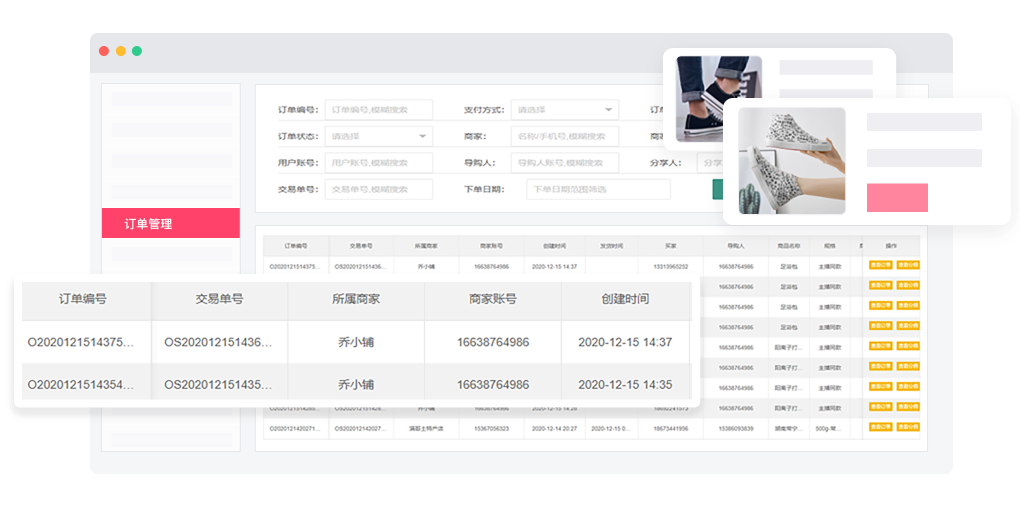Click the 用户账号 input field
The height and width of the screenshot is (514, 1020).
pos(379,162)
